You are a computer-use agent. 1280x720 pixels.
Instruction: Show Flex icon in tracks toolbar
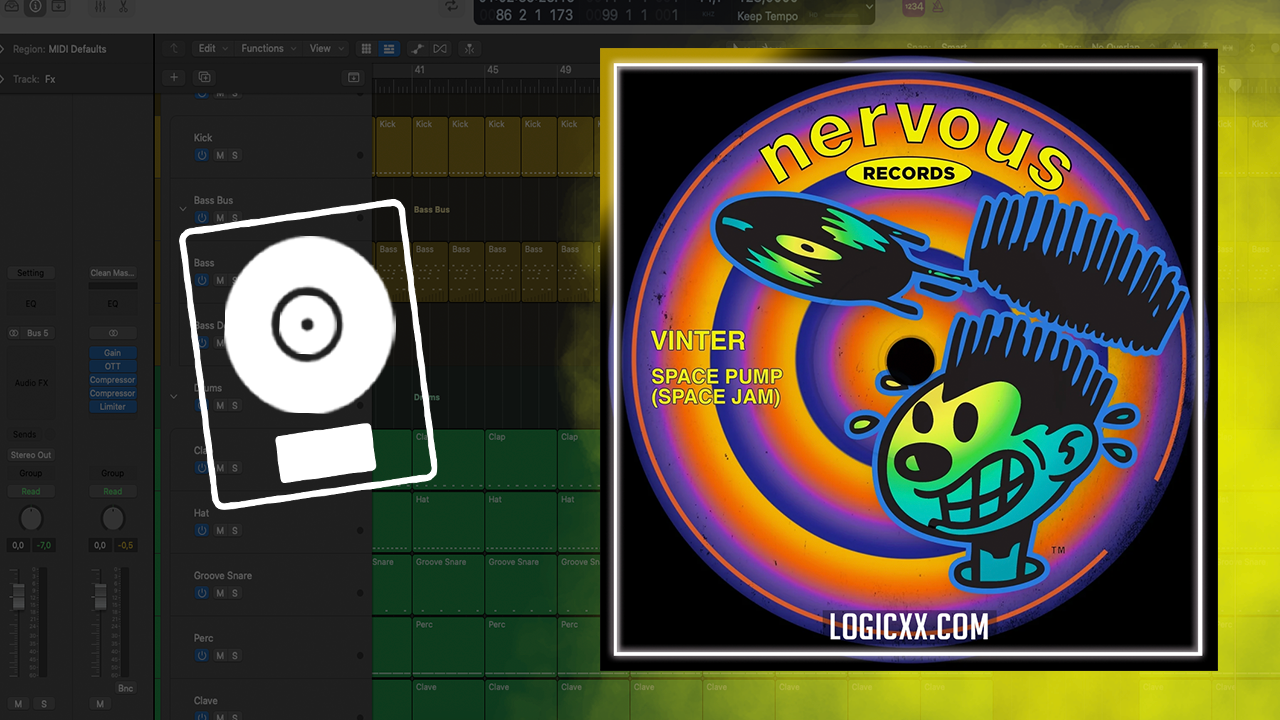[440, 48]
